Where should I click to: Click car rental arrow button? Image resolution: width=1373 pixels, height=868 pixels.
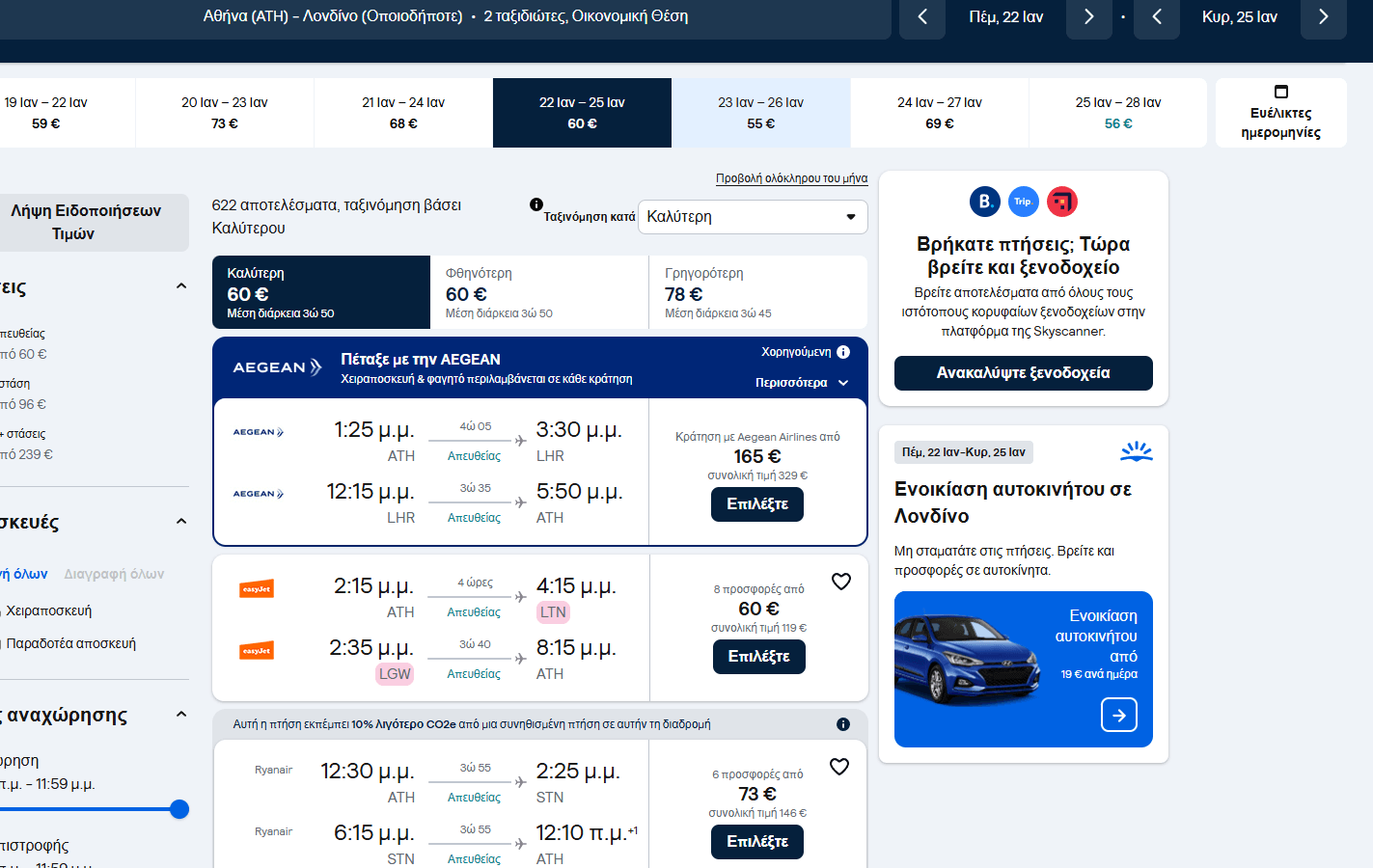[1118, 715]
